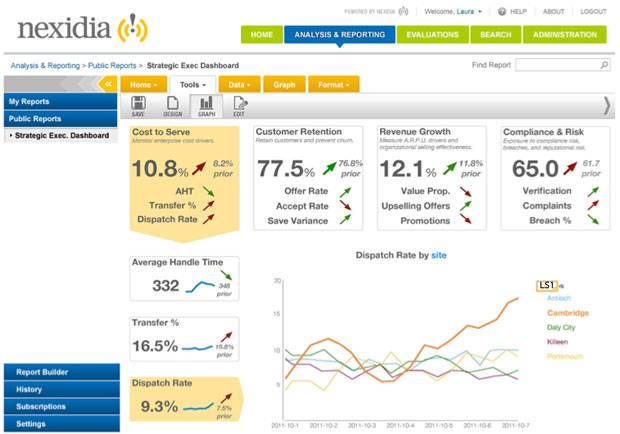This screenshot has height=434, width=620.
Task: Open the Format dropdown menu
Action: tap(334, 85)
